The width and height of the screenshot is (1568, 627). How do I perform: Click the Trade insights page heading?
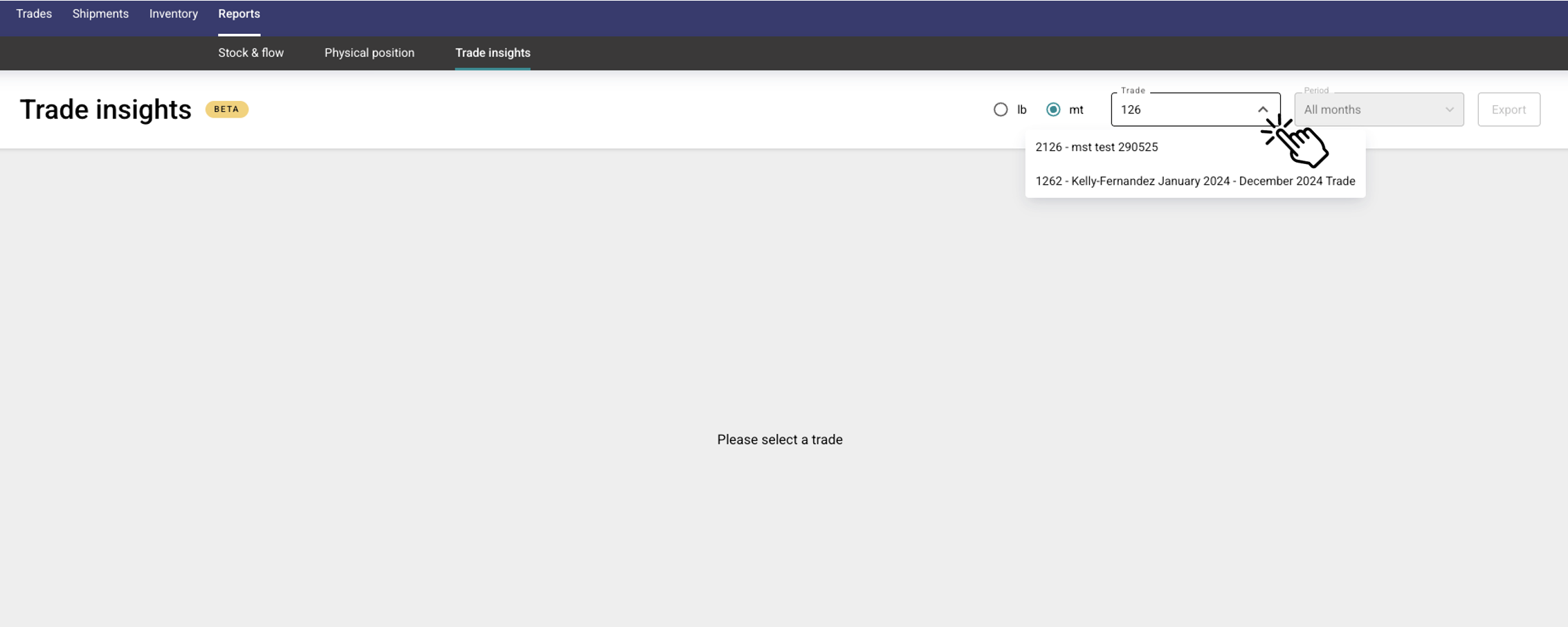tap(105, 109)
